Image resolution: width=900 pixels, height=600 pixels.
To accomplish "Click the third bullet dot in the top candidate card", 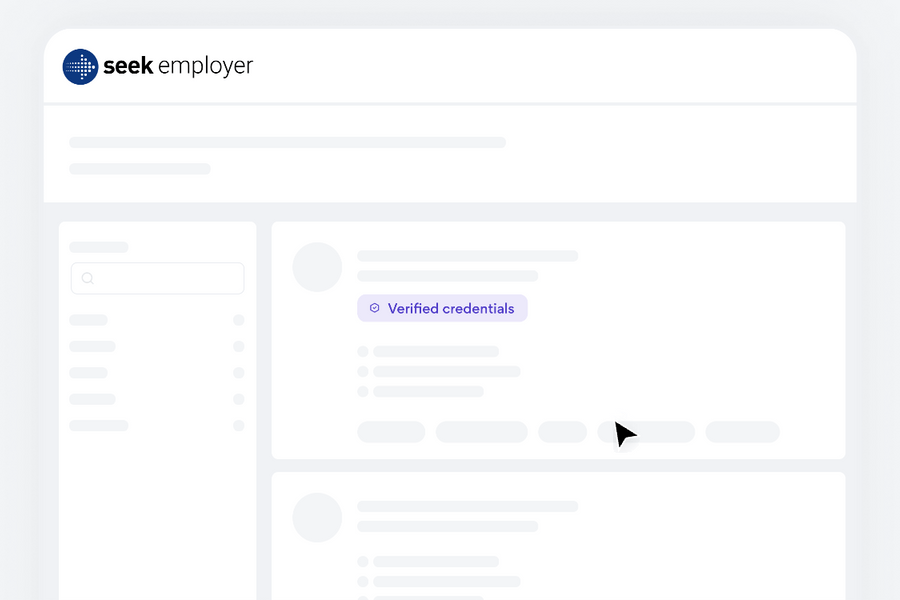I will click(363, 392).
